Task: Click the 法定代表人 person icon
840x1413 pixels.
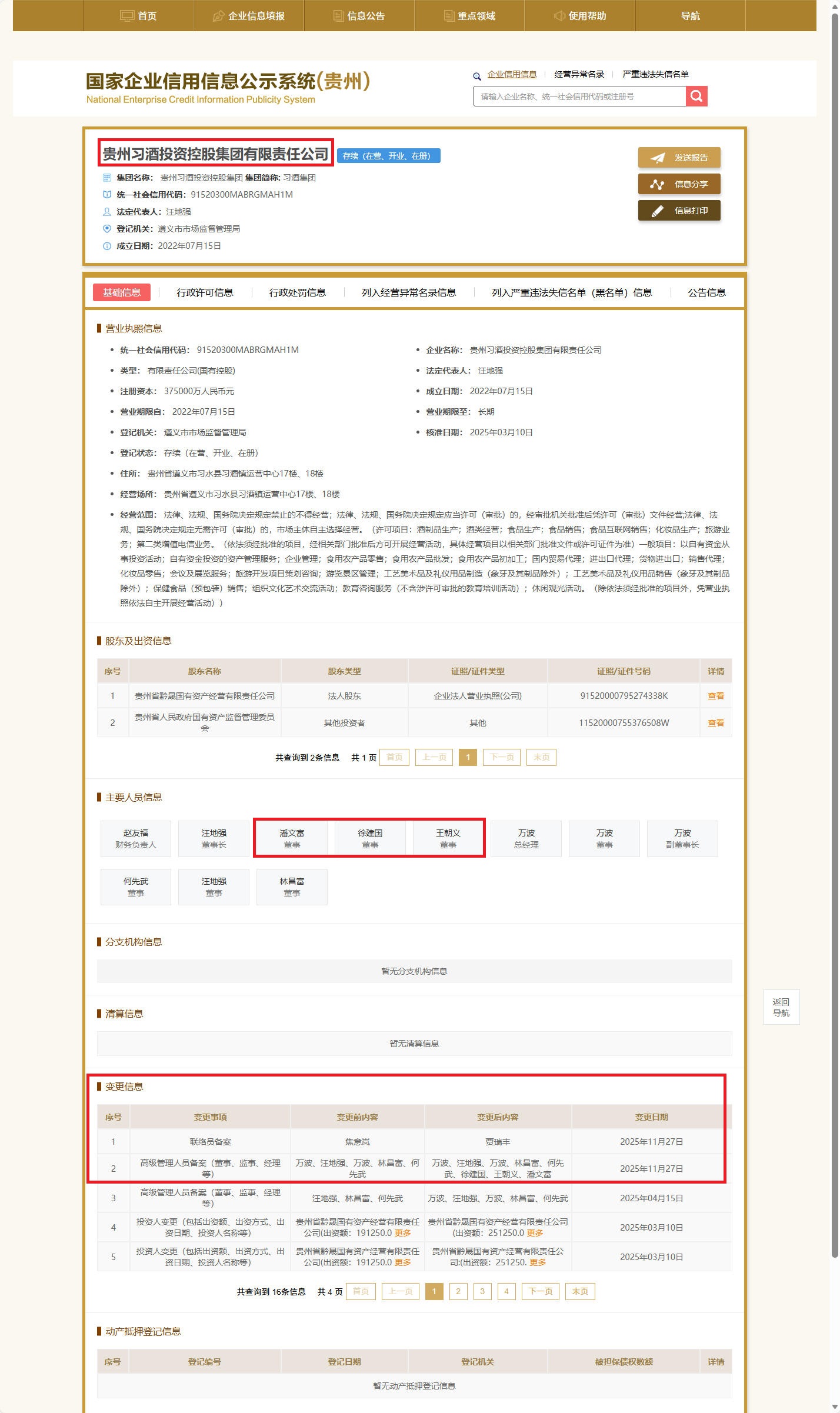Action: click(107, 211)
